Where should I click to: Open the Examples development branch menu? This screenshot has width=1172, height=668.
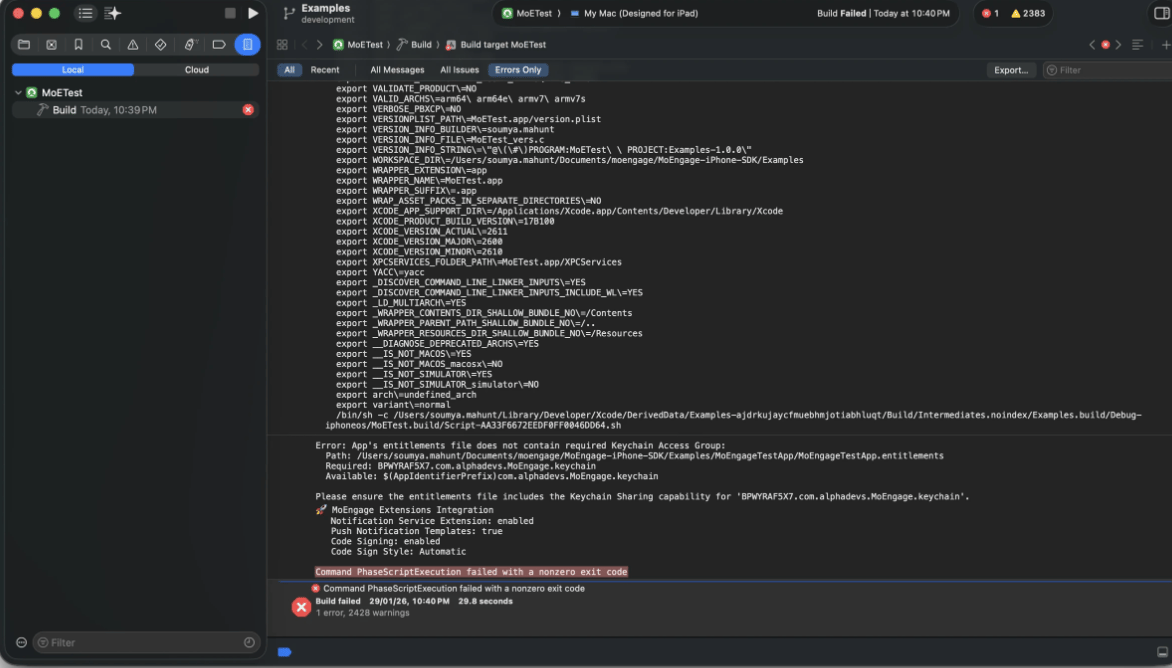click(319, 13)
